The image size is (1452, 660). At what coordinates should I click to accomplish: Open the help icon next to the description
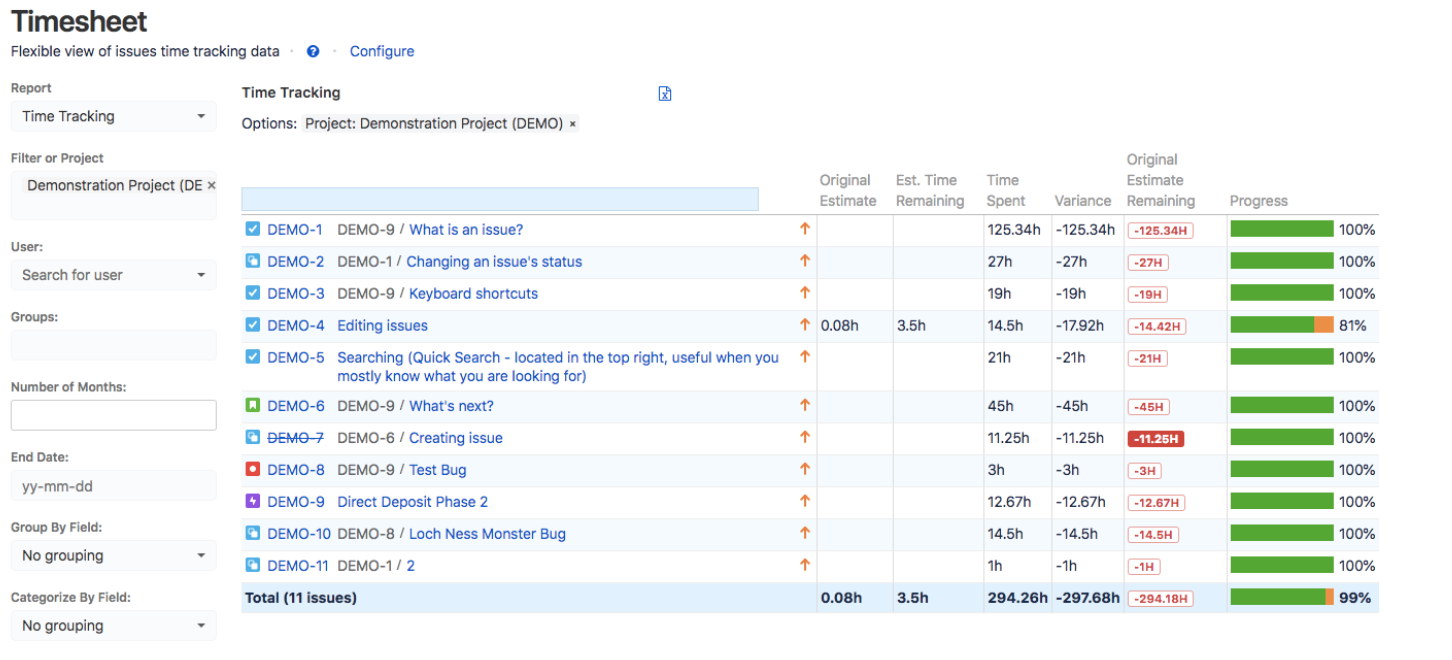[313, 51]
